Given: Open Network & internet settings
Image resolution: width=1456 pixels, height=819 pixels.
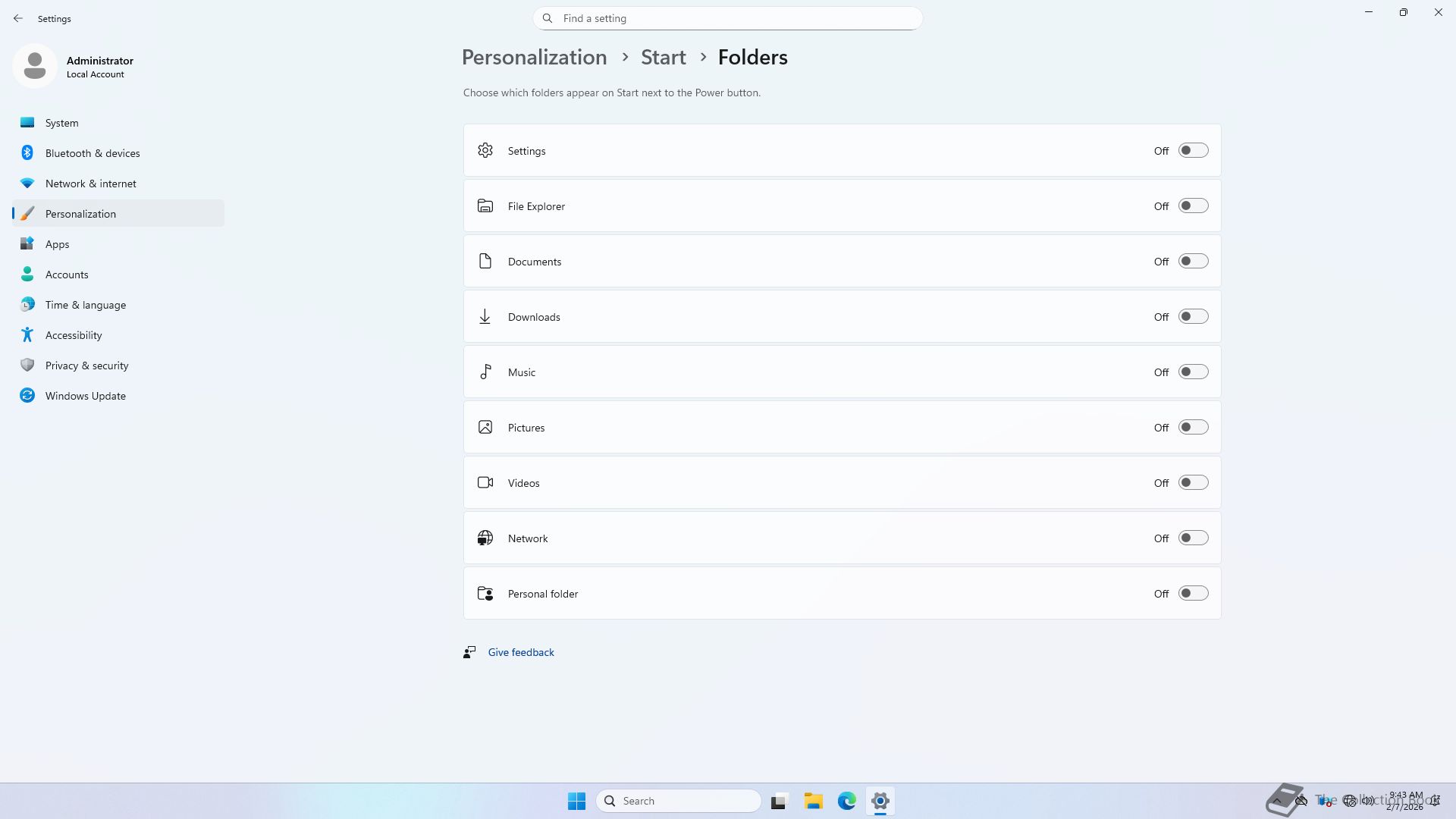Looking at the screenshot, I should click(90, 184).
